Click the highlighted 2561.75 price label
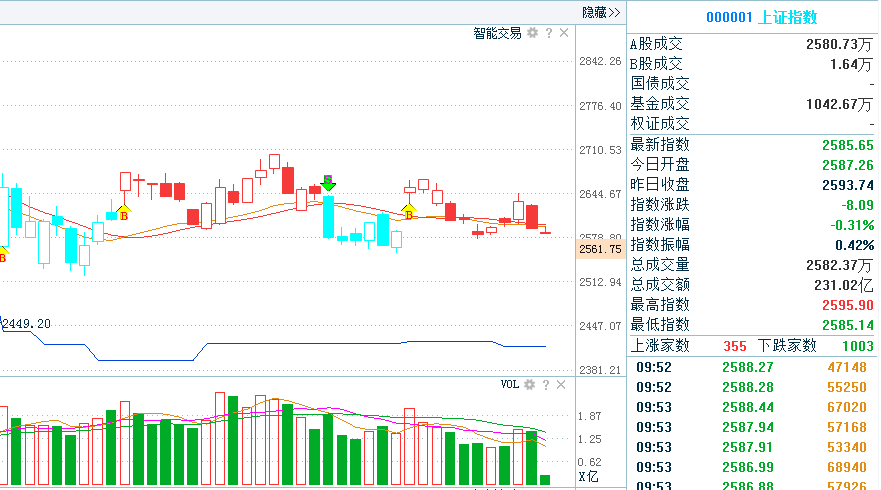 coord(600,249)
